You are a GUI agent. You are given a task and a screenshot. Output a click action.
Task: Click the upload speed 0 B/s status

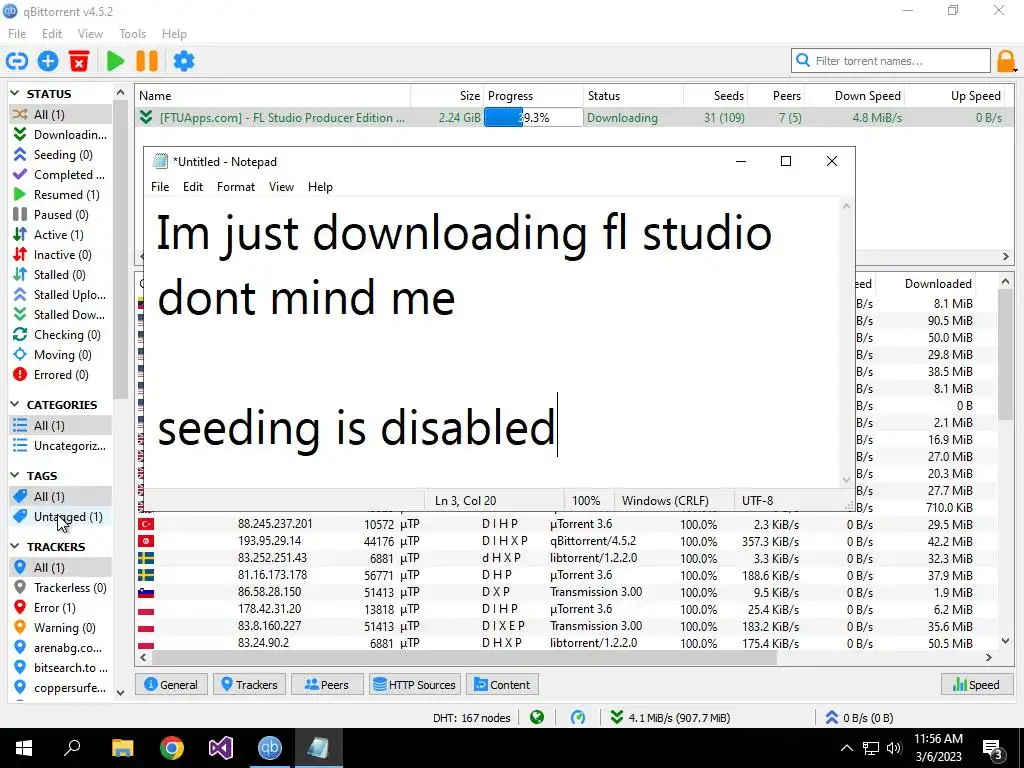pos(859,718)
